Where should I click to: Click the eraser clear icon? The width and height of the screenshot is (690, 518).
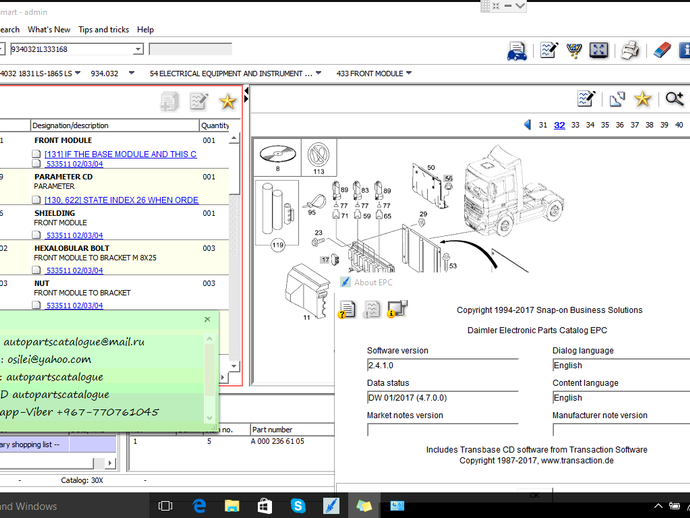(x=662, y=50)
